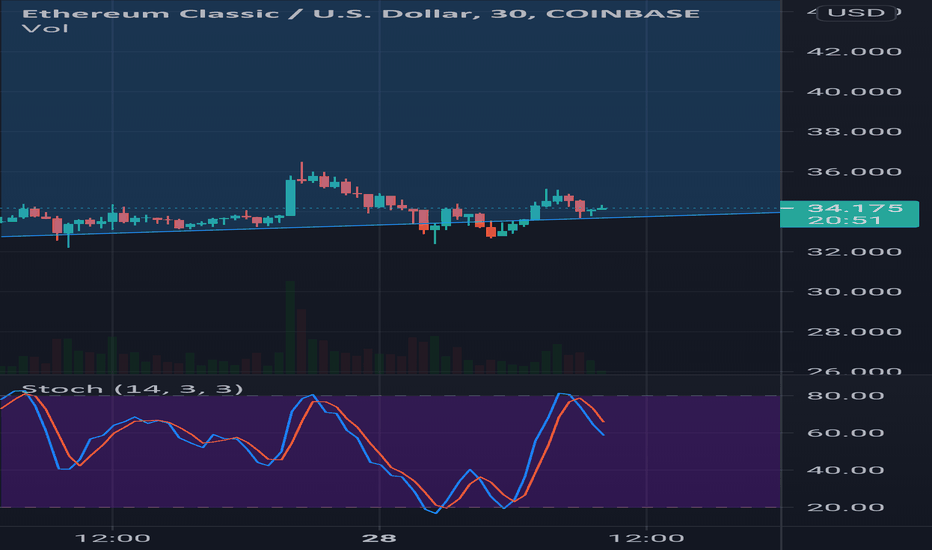932x550 pixels.
Task: Select the large green breakout candle near 36.000
Action: pos(290,197)
